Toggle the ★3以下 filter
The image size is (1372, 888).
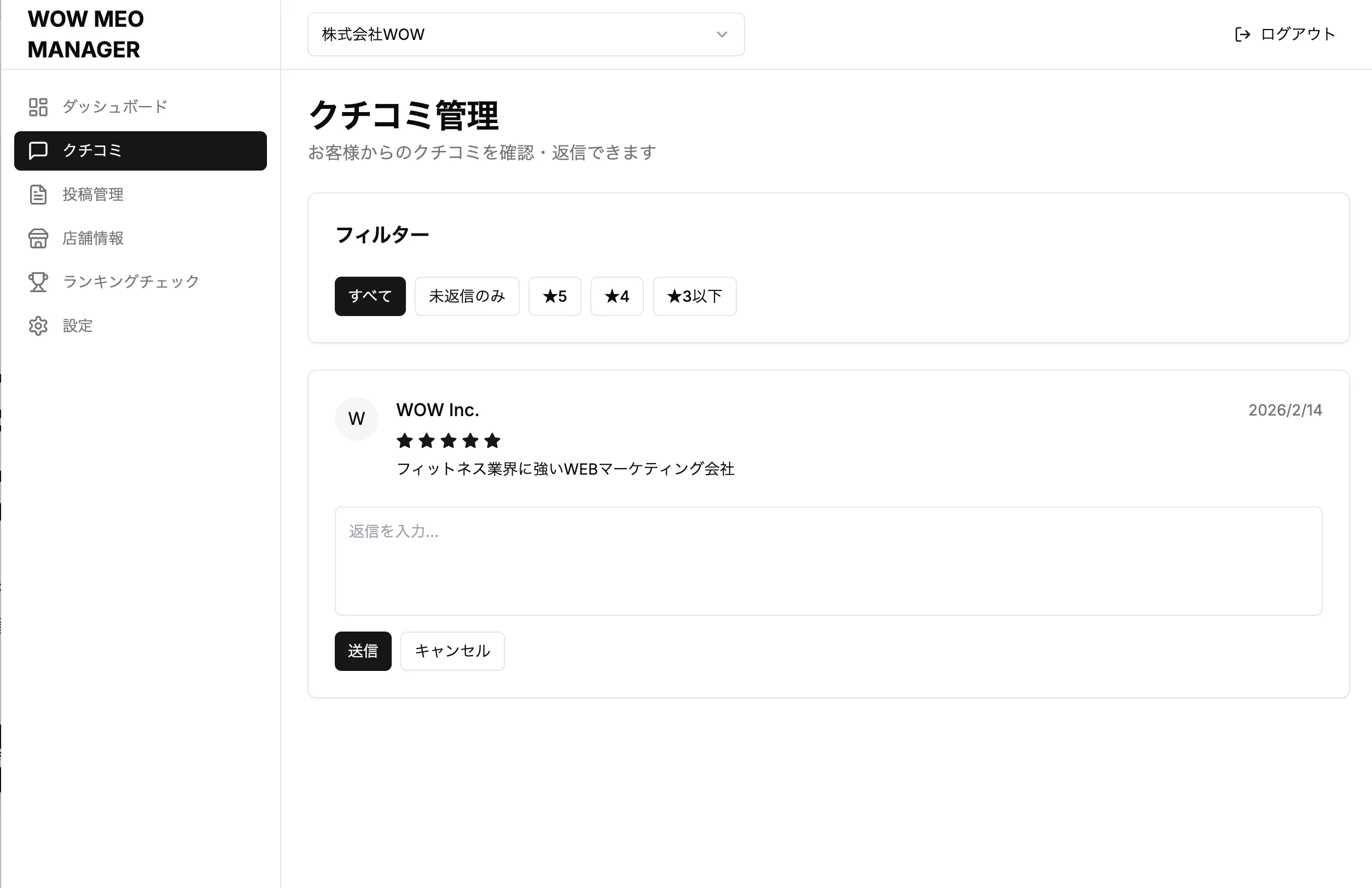[694, 296]
